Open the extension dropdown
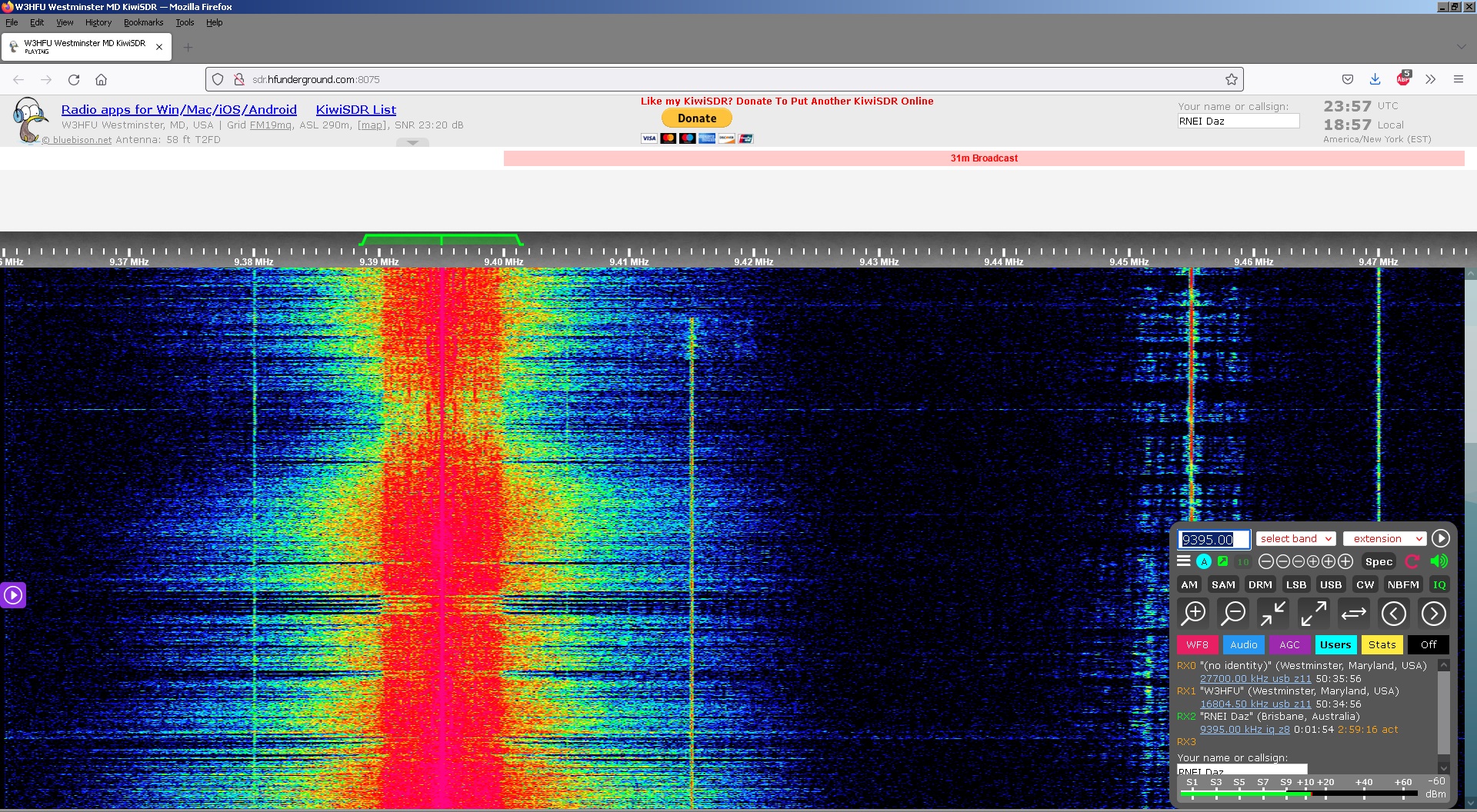The height and width of the screenshot is (812, 1477). [x=1384, y=539]
